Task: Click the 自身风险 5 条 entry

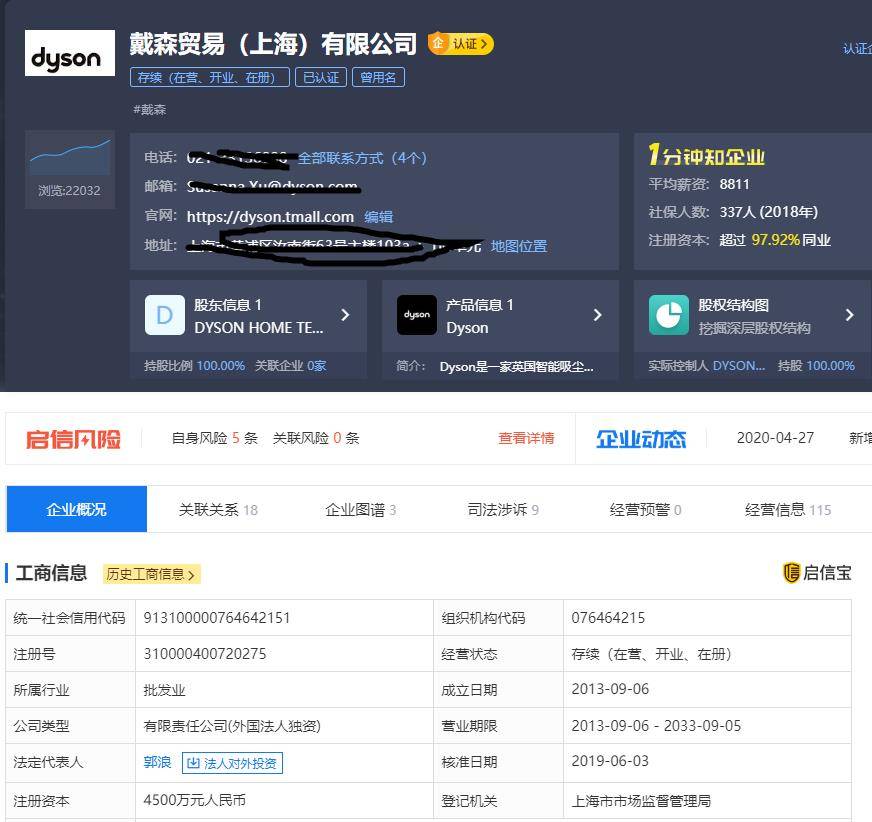Action: pyautogui.click(x=215, y=438)
